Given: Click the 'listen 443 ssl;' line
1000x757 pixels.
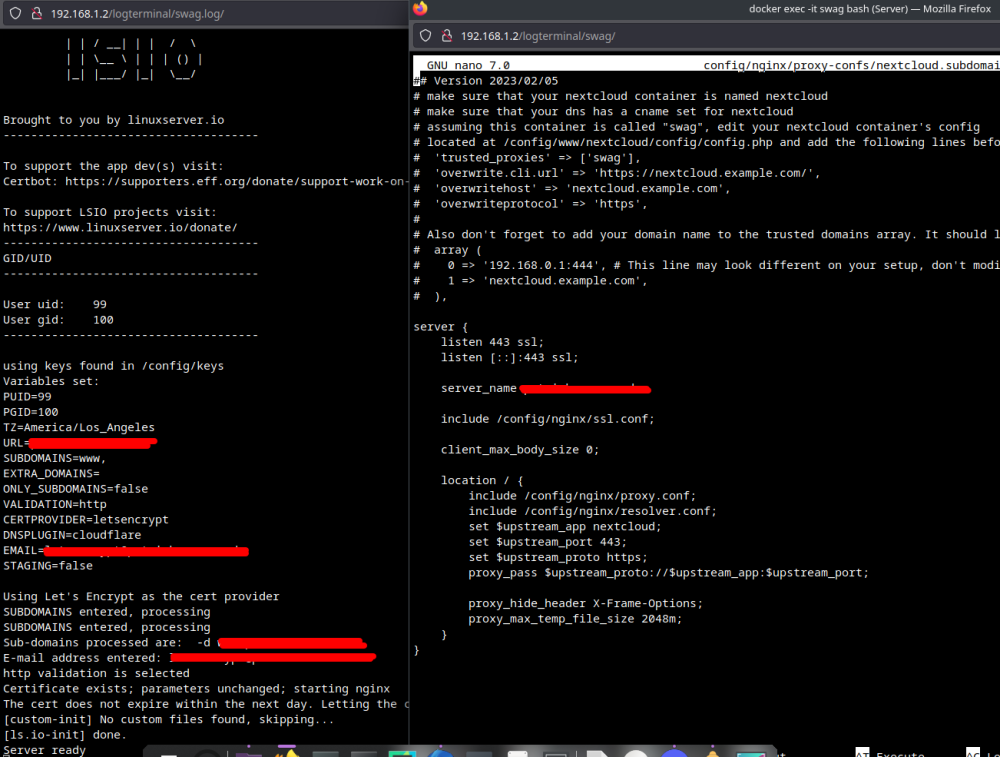Looking at the screenshot, I should [x=492, y=342].
